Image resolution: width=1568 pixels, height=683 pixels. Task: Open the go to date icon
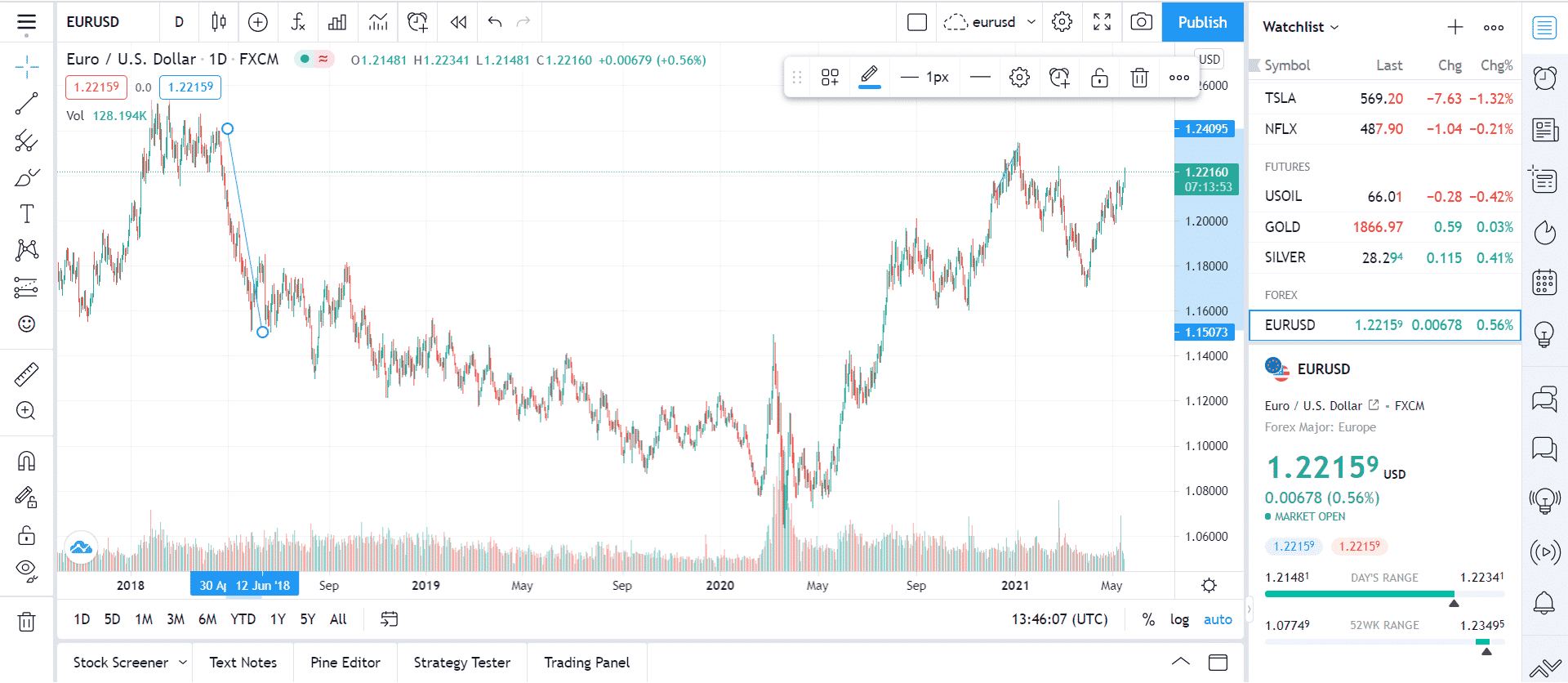pos(390,619)
